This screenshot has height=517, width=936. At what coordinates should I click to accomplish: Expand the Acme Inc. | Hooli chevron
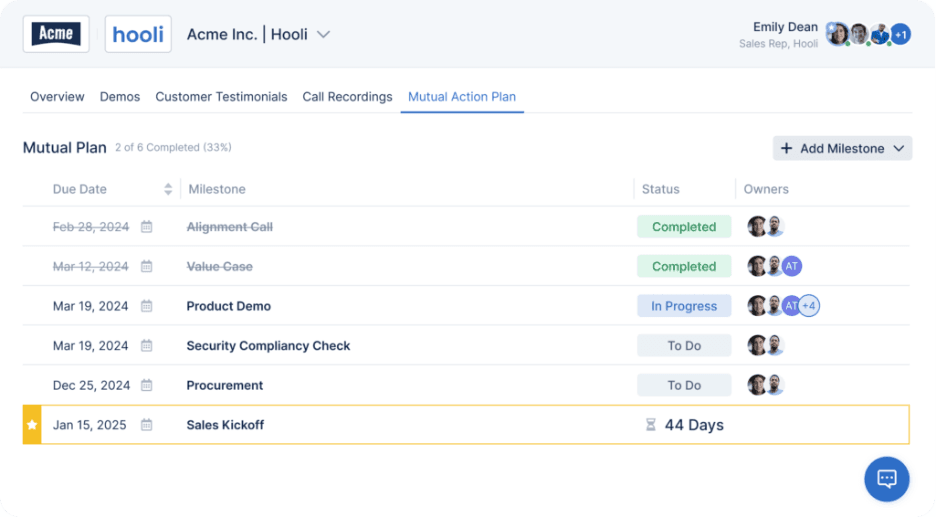click(x=324, y=35)
